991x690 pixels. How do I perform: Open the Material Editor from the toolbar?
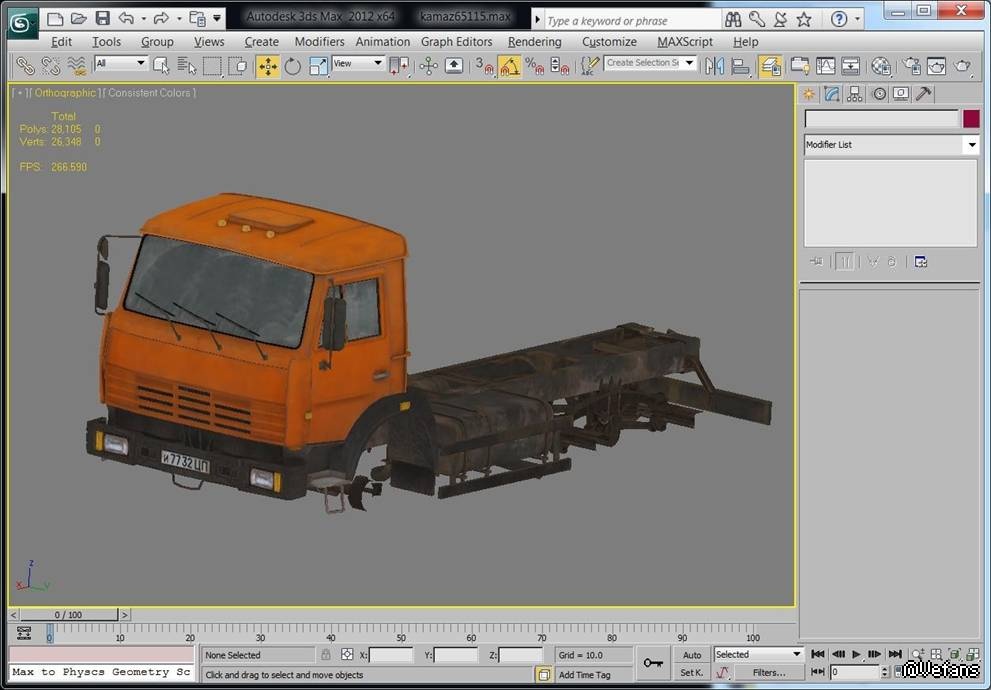(881, 66)
